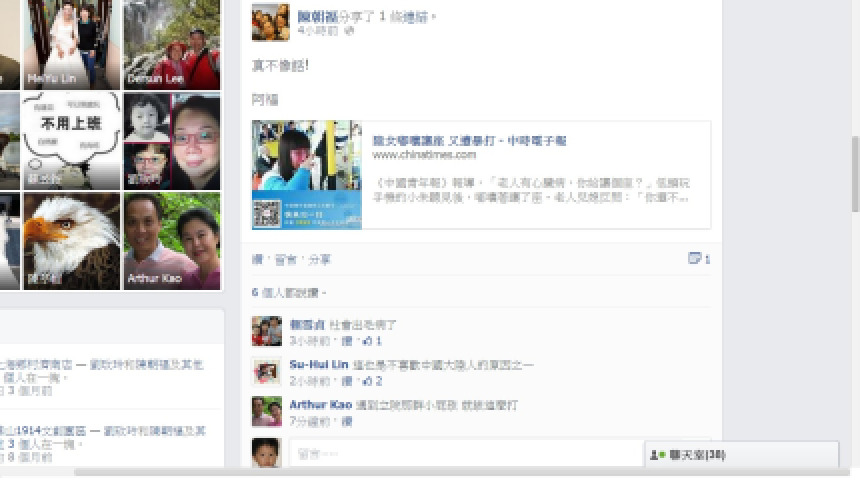Open the bald eagle friend thumbnail

pyautogui.click(x=71, y=241)
